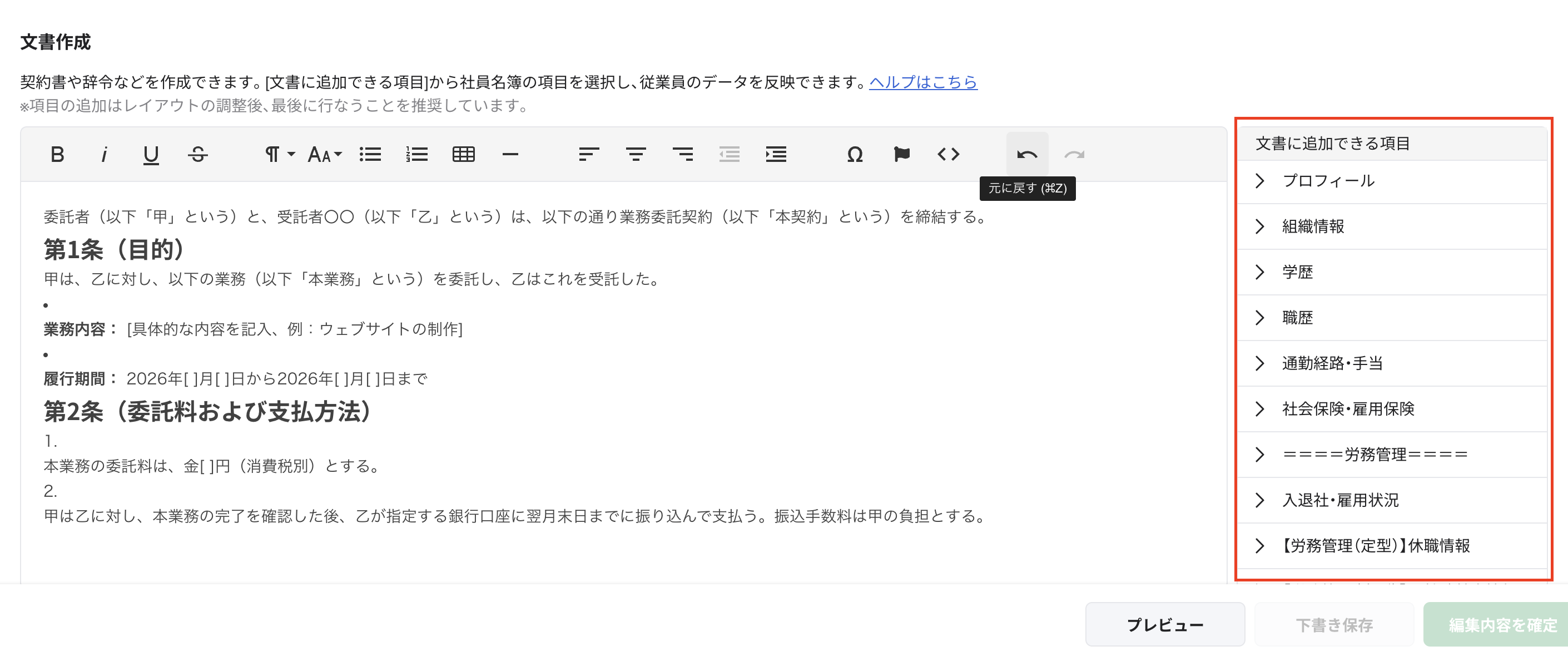Center-align the selected text
This screenshot has width=1568, height=651.
[637, 154]
